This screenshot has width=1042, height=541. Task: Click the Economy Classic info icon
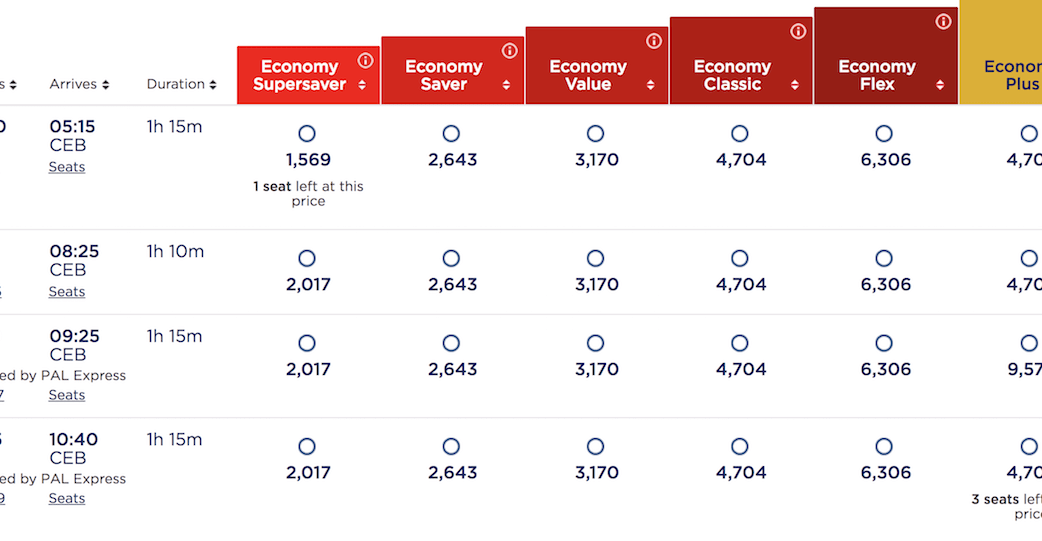[798, 31]
